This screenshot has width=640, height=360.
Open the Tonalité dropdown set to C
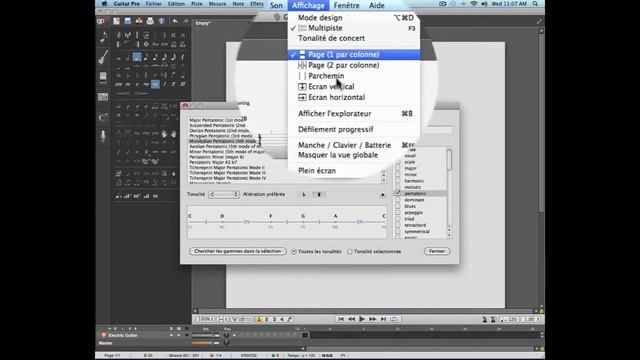click(x=224, y=195)
